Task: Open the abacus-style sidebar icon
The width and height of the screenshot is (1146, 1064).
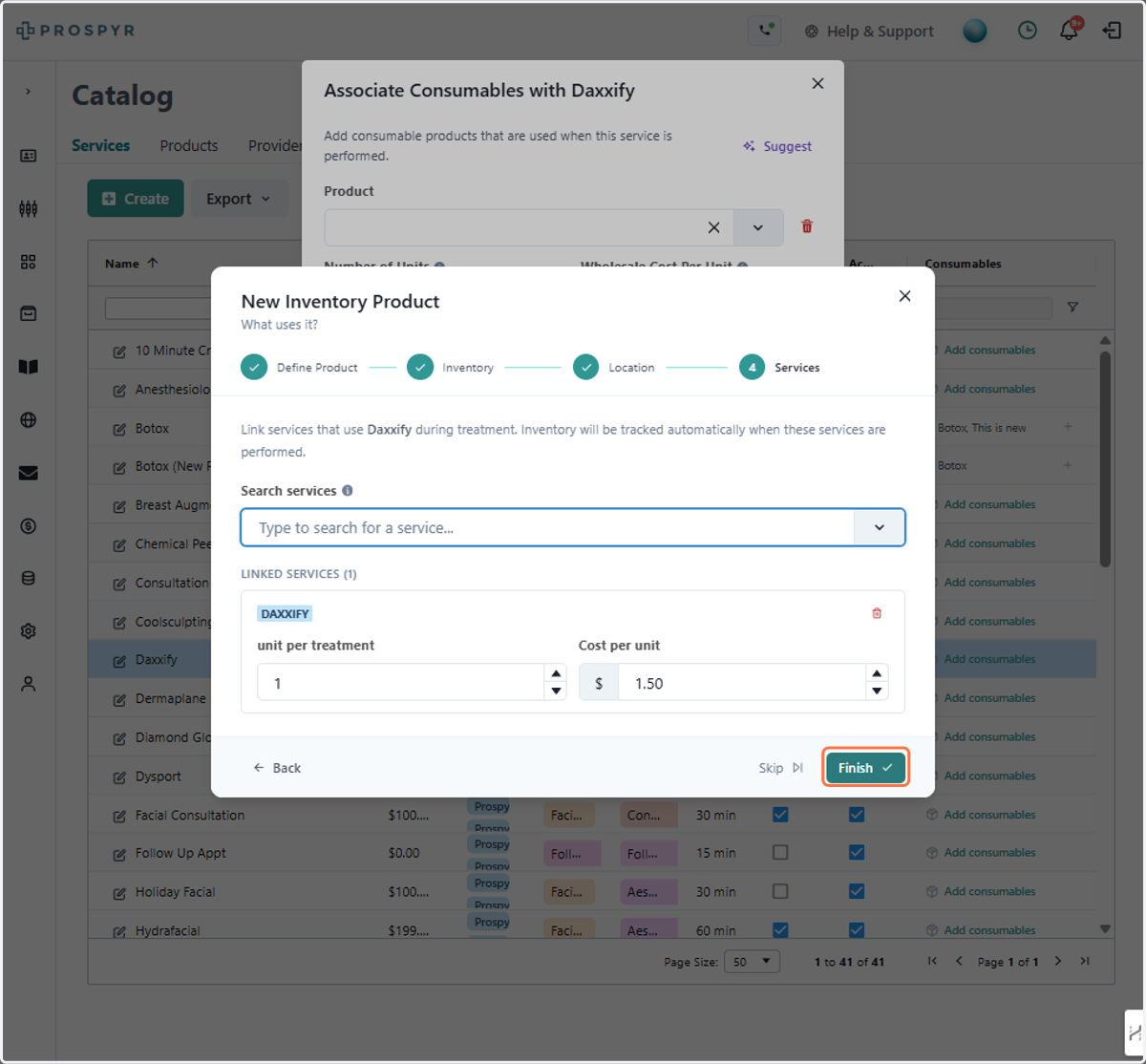Action: 29,208
